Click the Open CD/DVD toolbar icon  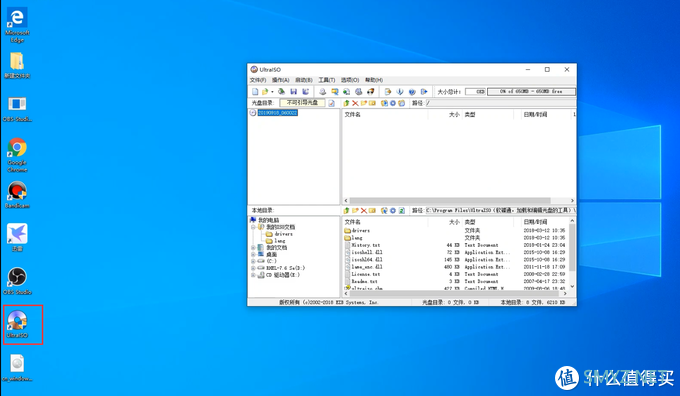click(281, 92)
